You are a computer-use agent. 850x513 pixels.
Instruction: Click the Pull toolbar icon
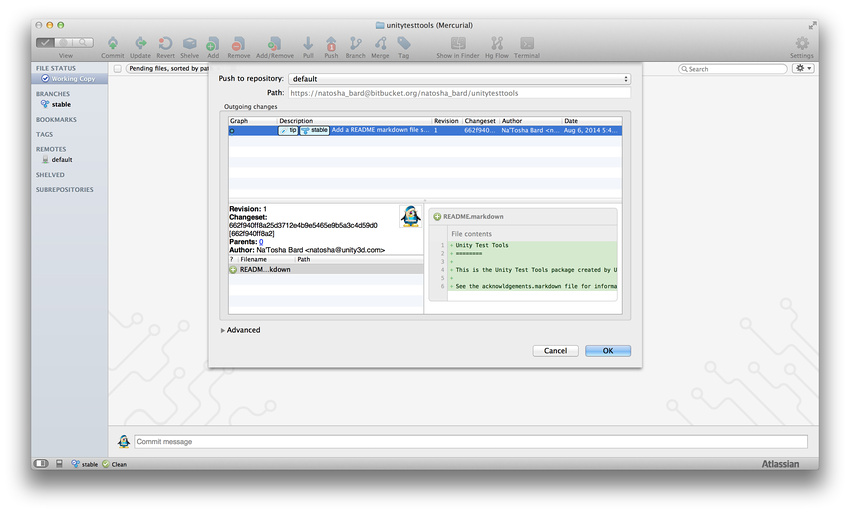coord(308,44)
